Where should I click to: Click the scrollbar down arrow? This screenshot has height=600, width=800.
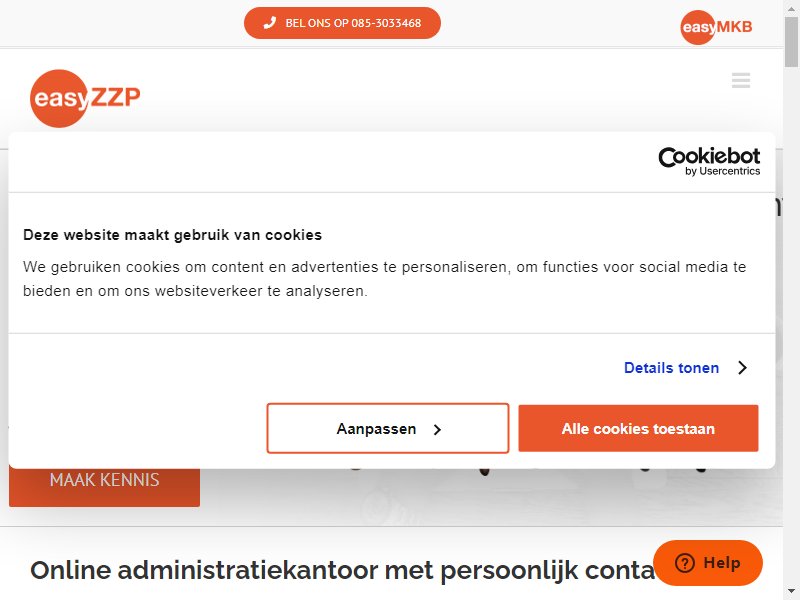click(791, 592)
